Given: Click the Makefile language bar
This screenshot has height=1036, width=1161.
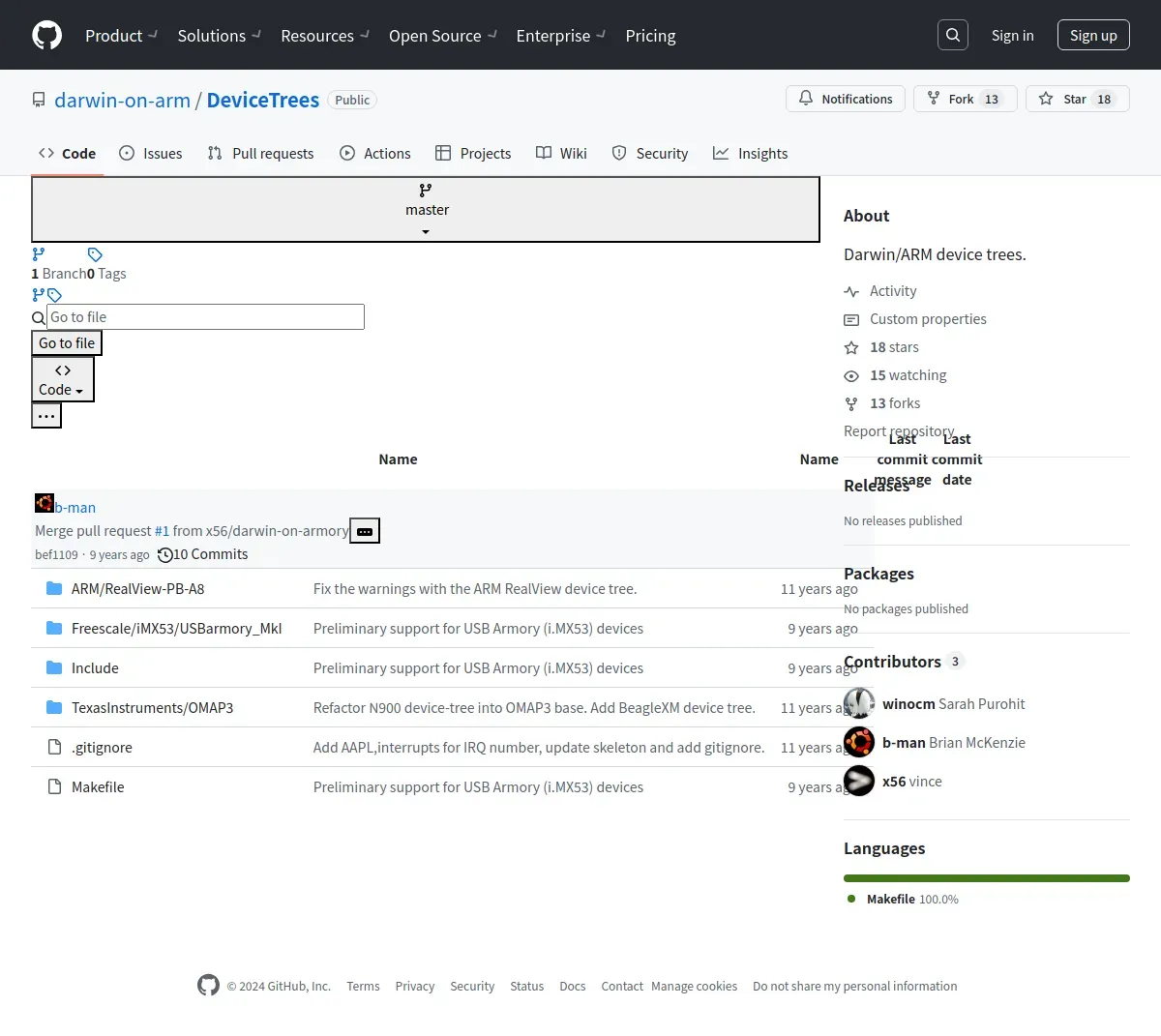Looking at the screenshot, I should (987, 877).
